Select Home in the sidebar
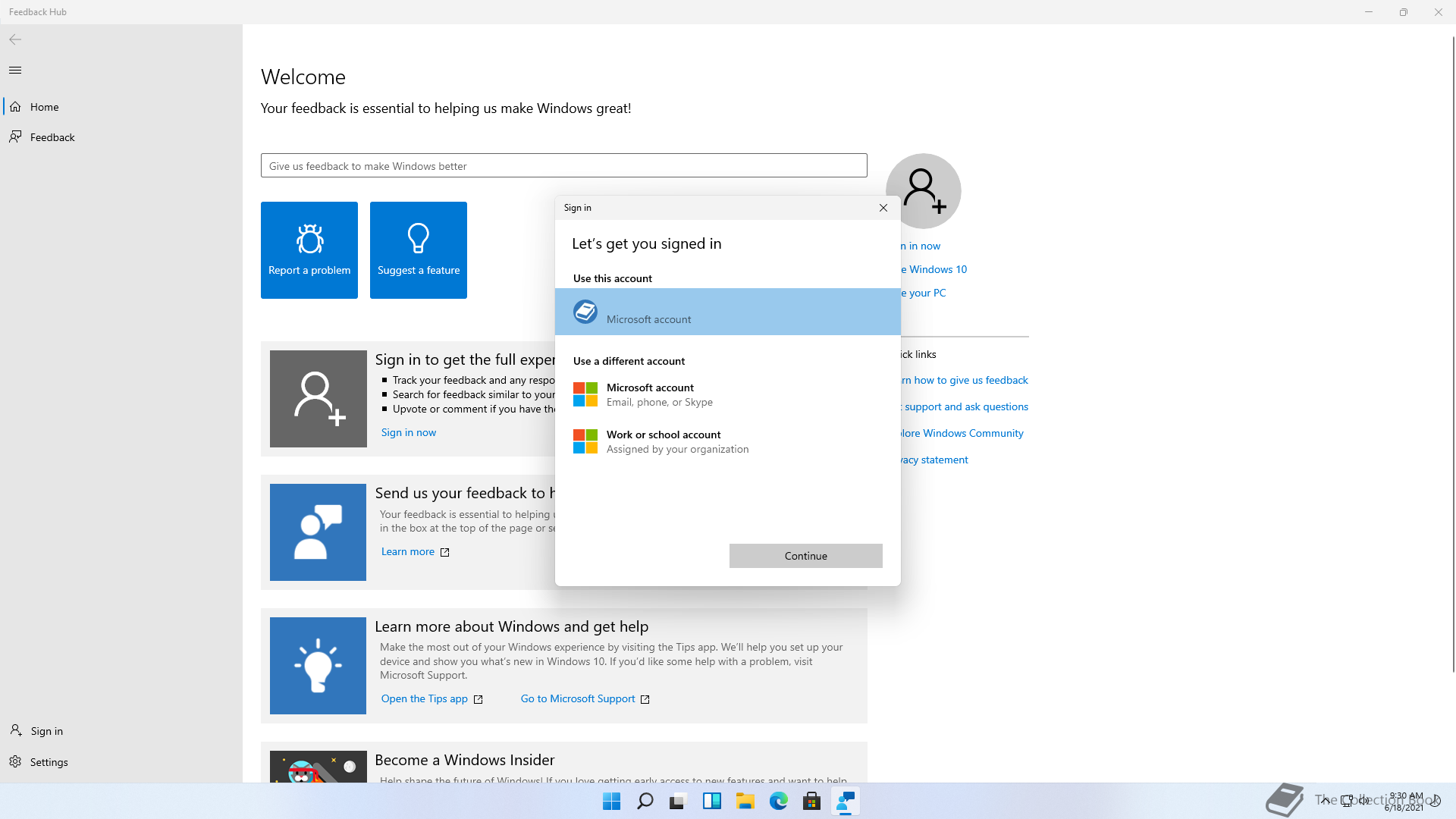1456x819 pixels. pos(44,107)
